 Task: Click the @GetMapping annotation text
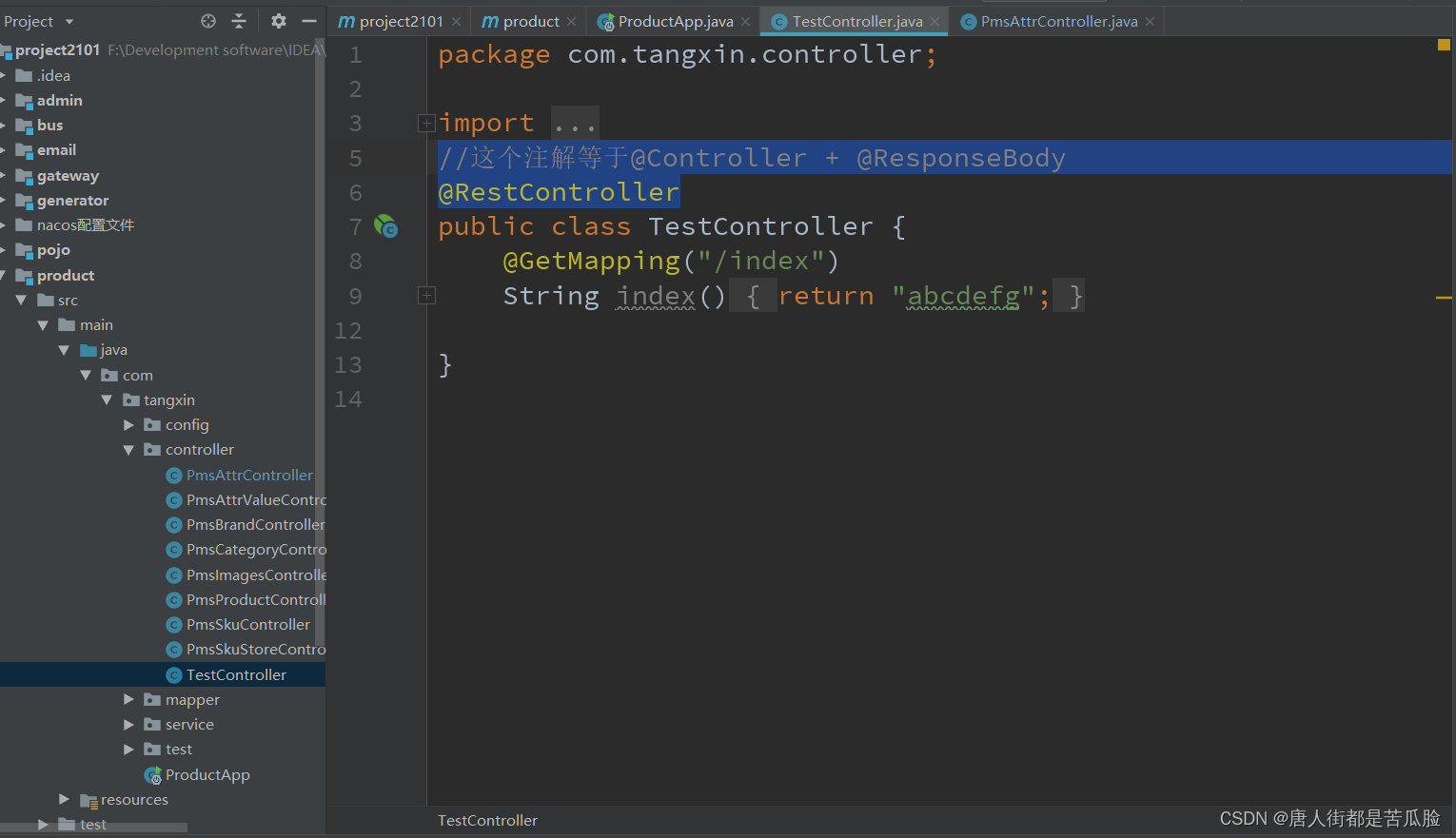point(591,261)
